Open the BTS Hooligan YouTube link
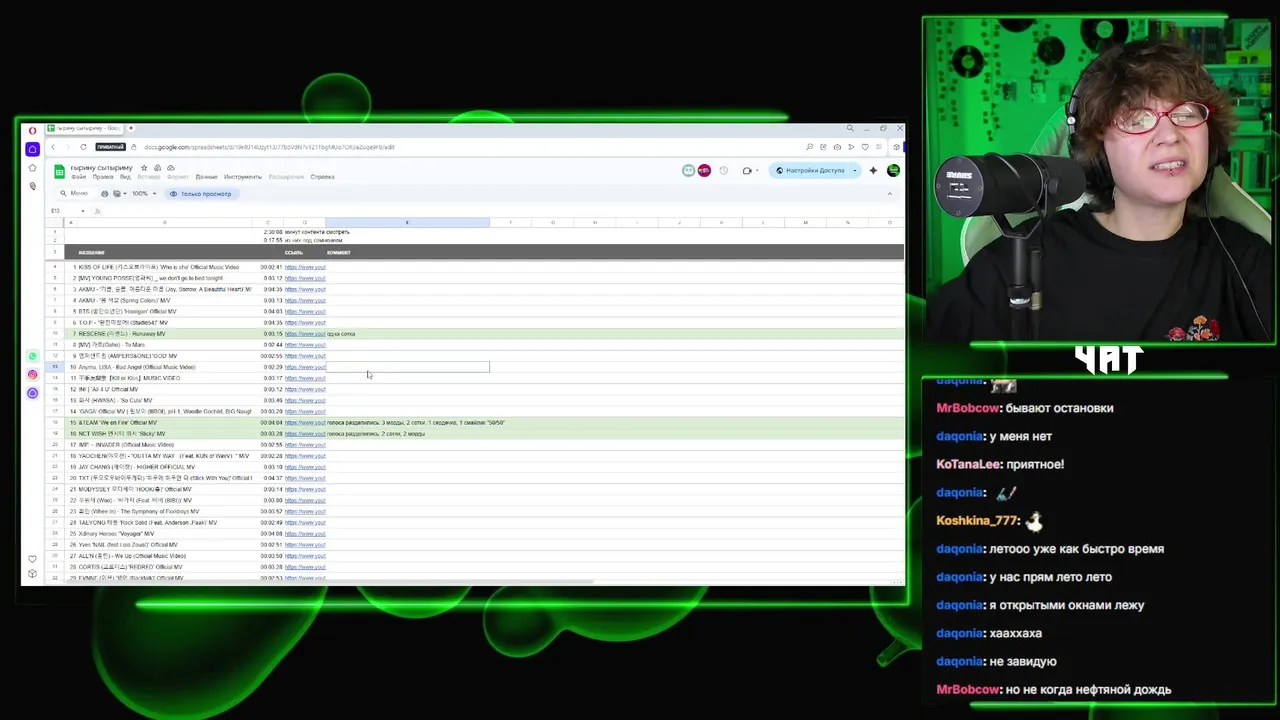1280x720 pixels. 305,311
